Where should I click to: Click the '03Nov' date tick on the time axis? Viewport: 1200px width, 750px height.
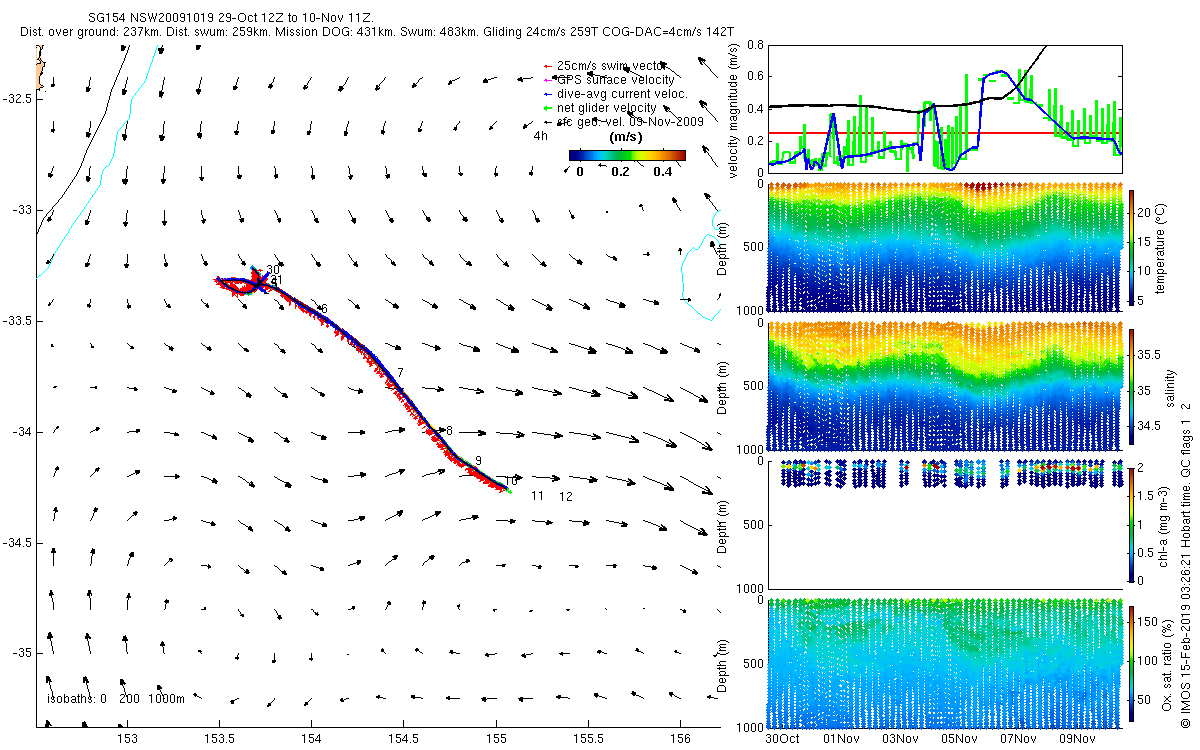[900, 739]
